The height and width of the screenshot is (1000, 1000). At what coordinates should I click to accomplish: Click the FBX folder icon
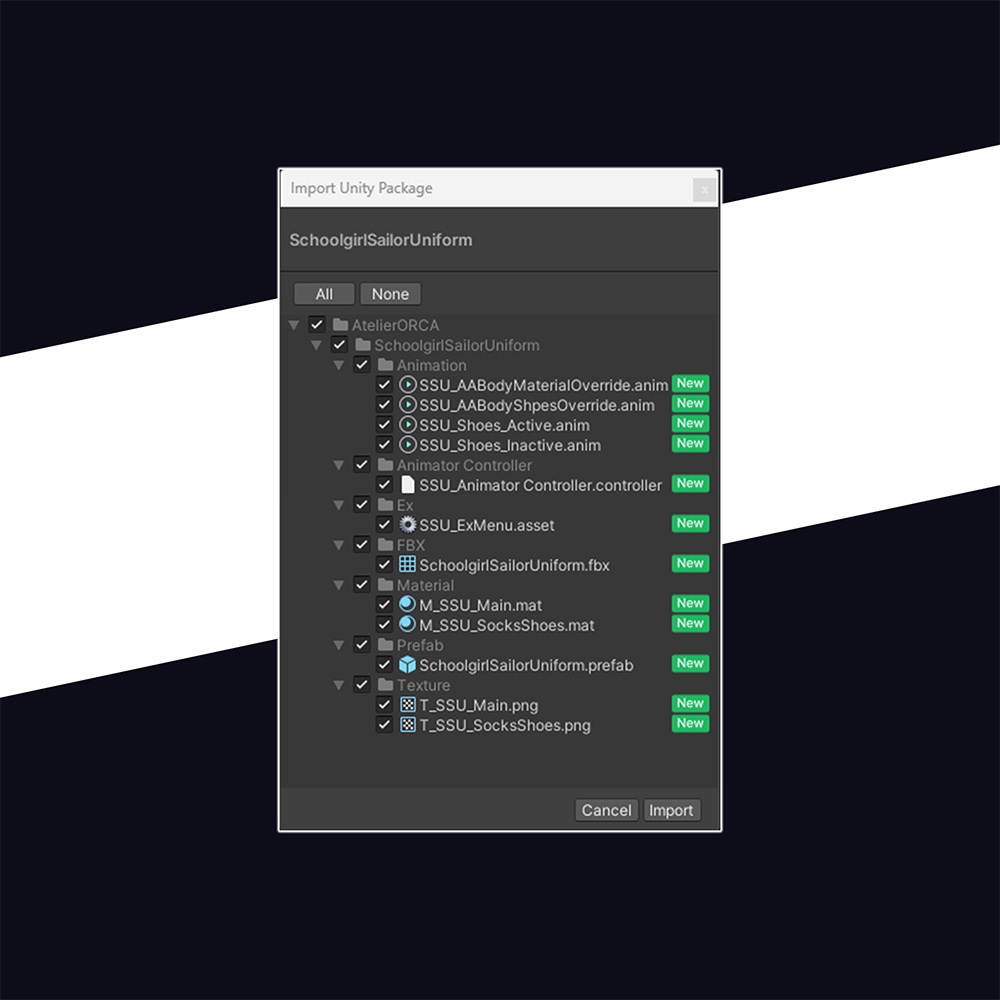point(385,545)
